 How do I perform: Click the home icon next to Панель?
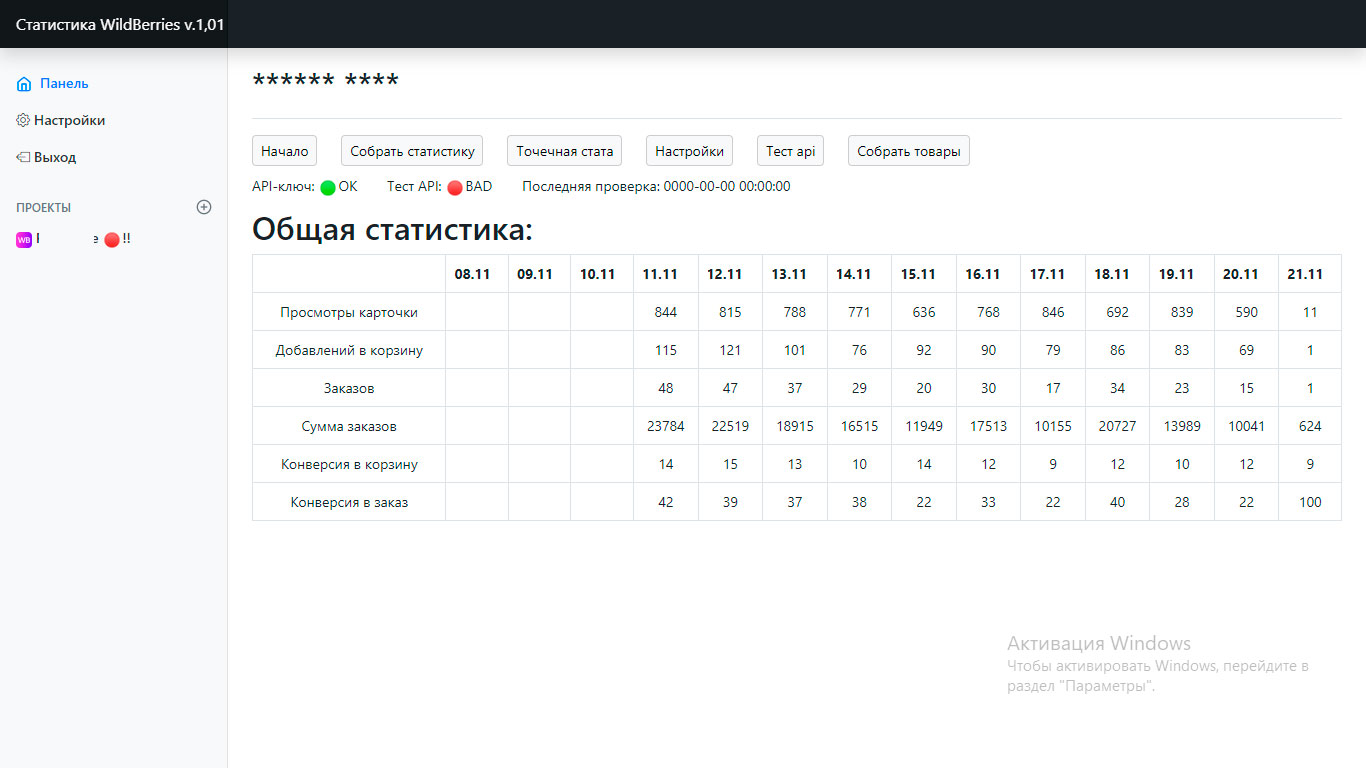tap(24, 84)
